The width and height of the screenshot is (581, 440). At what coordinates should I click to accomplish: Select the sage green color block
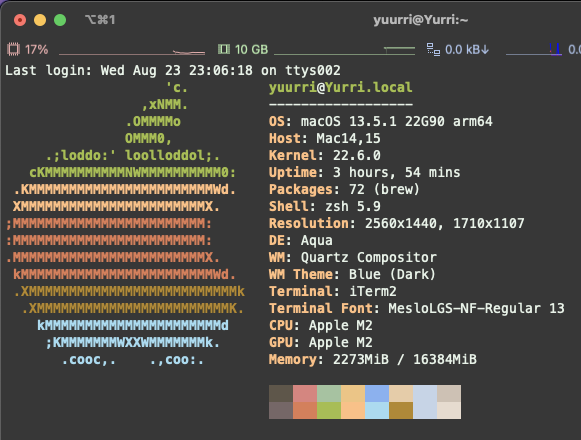(329, 393)
